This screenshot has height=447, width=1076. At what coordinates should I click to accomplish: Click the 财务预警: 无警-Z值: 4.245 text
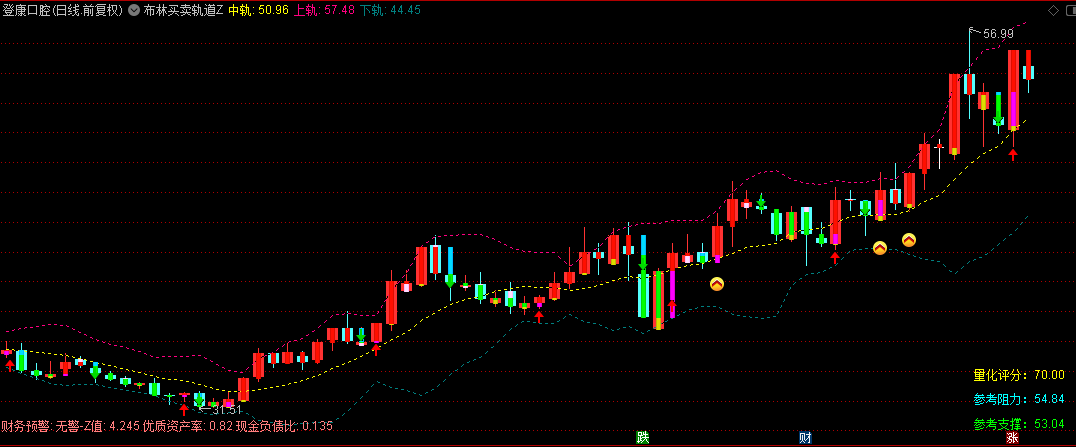(70, 426)
